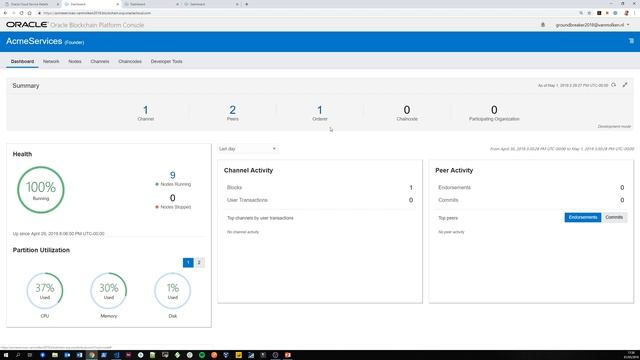Switch to the third browser tab, Dashboard
The width and height of the screenshot is (640, 360).
pyautogui.click(x=152, y=4)
